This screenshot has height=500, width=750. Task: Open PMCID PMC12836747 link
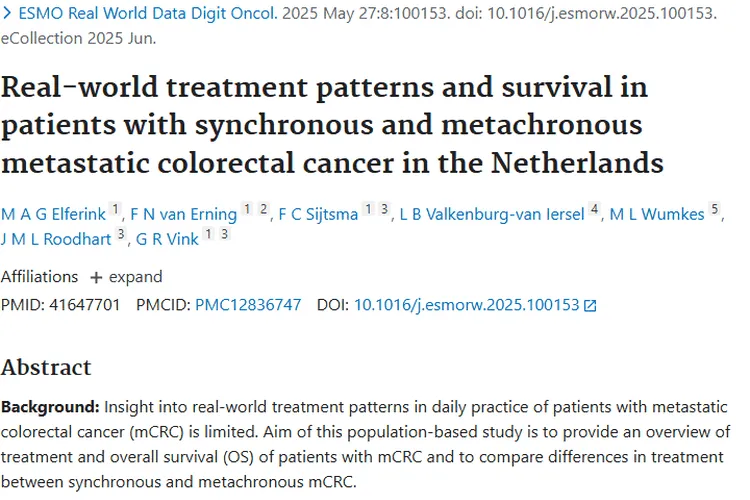[248, 305]
